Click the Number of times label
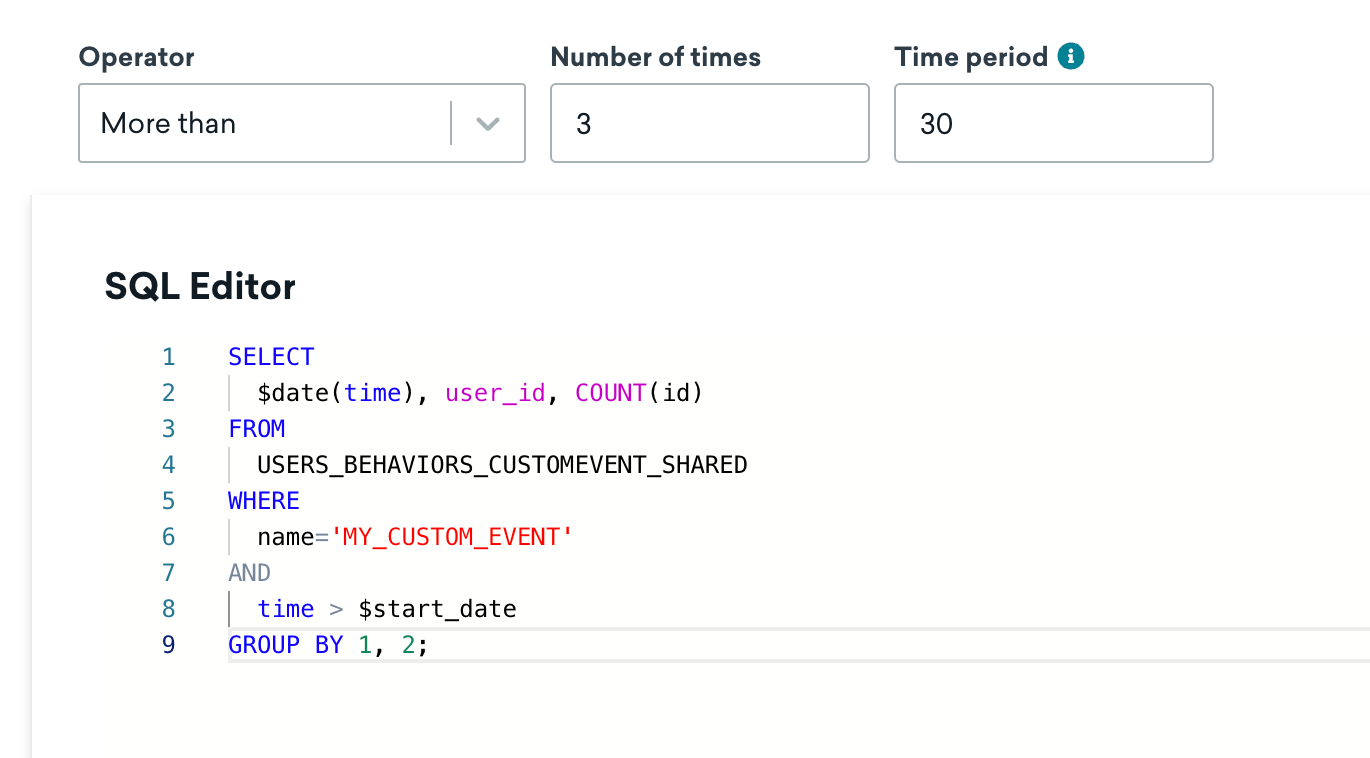The image size is (1370, 758). point(656,57)
